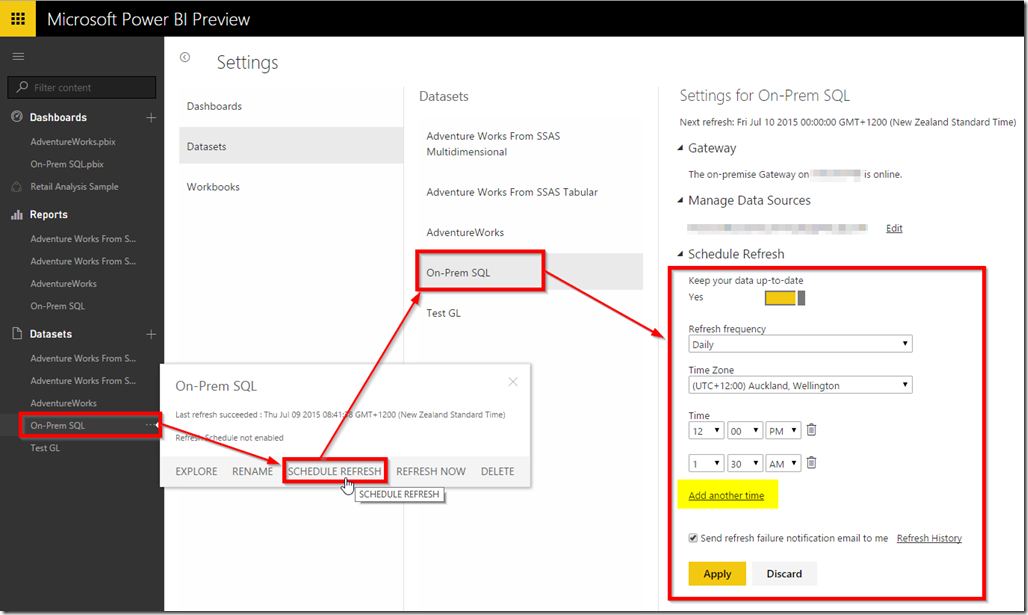The width and height of the screenshot is (1028, 615).
Task: Collapse the Gateway section
Action: coord(681,148)
